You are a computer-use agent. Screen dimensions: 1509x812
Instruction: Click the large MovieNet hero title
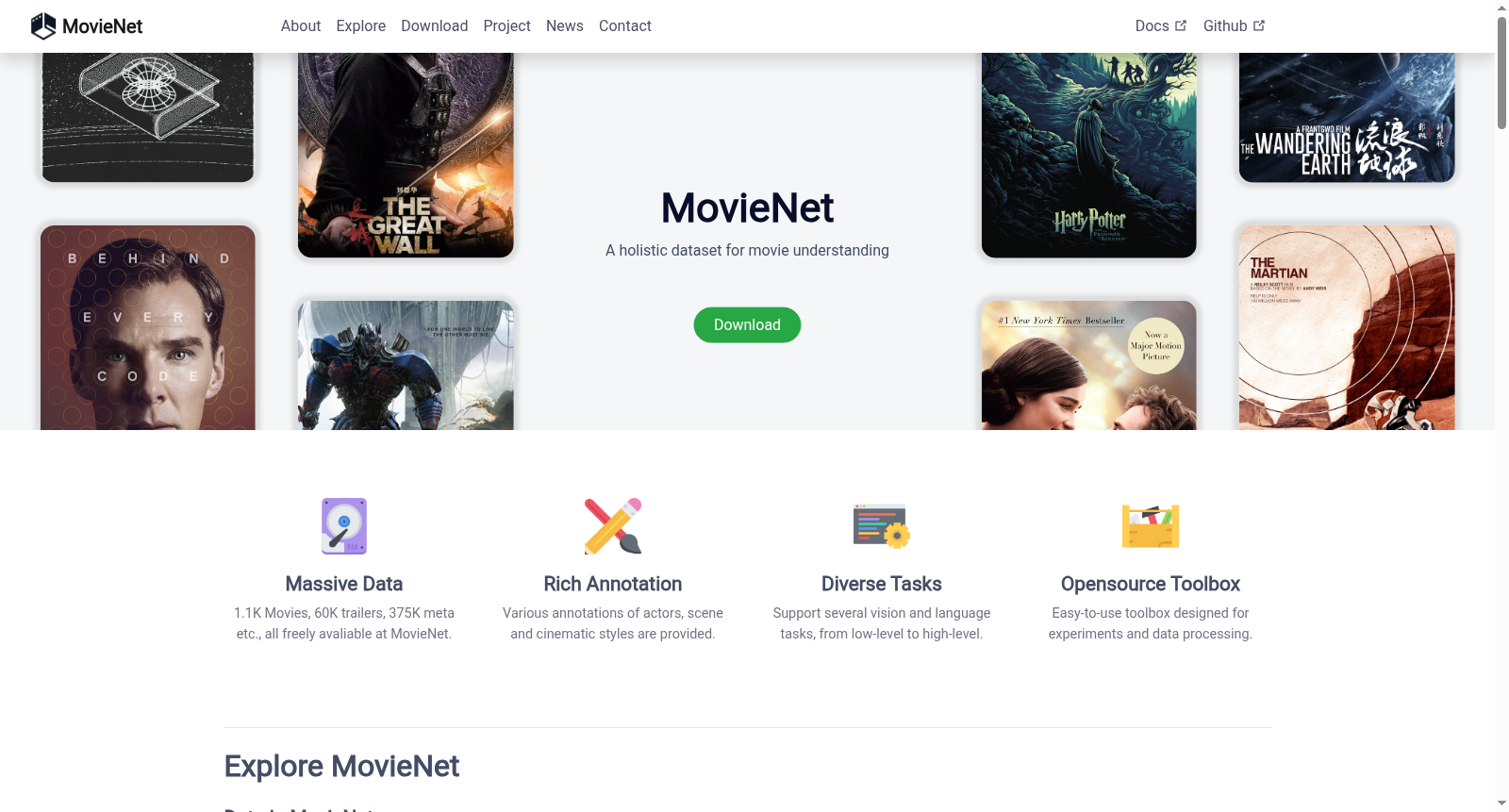pyautogui.click(x=747, y=207)
